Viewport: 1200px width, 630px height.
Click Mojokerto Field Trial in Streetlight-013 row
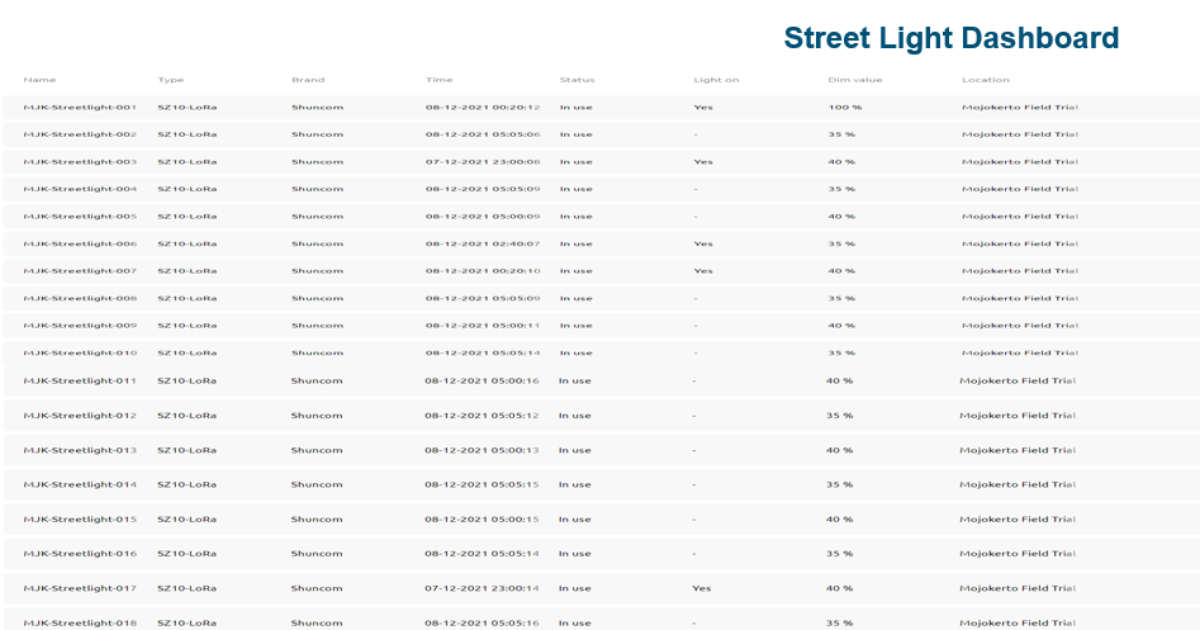[1018, 450]
